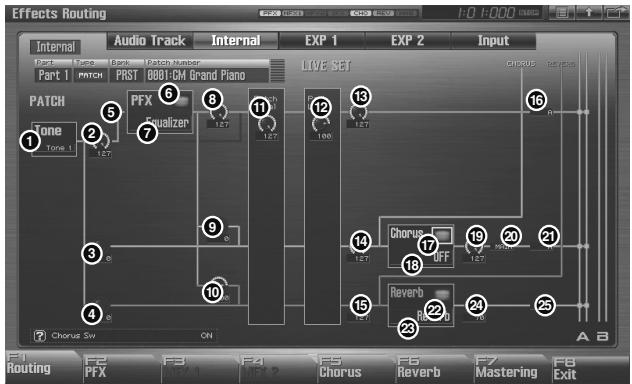
Task: Click the knob inside the Patch level column
Action: (x=267, y=124)
